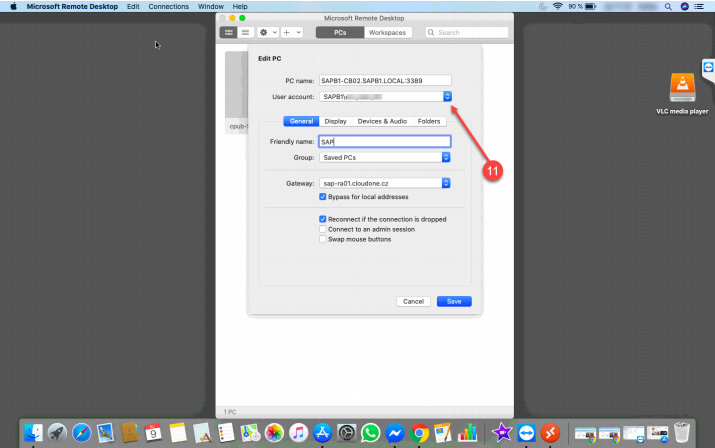Select the PCs tab

coord(340,32)
